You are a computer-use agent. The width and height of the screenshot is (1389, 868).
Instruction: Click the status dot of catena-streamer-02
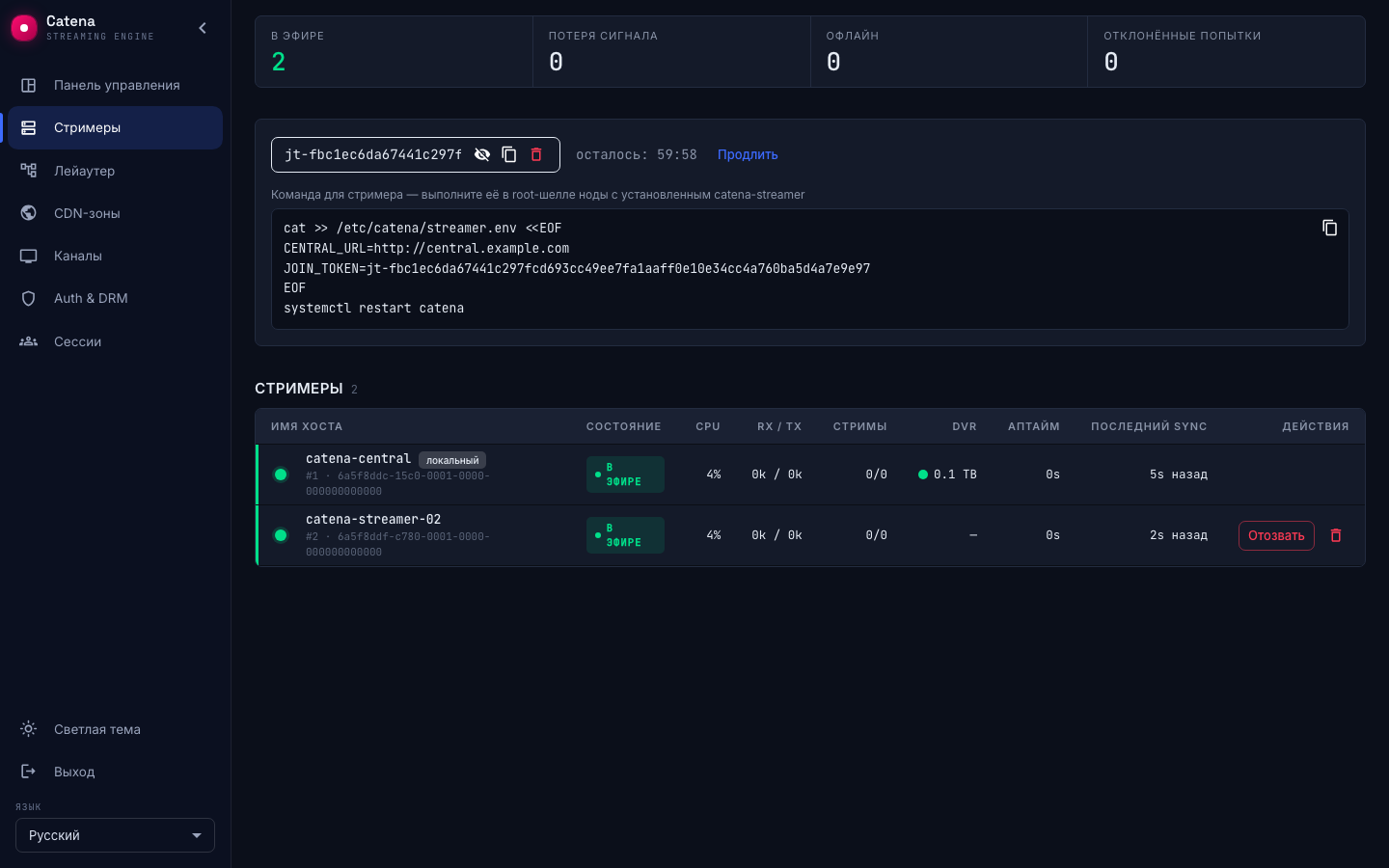click(281, 535)
